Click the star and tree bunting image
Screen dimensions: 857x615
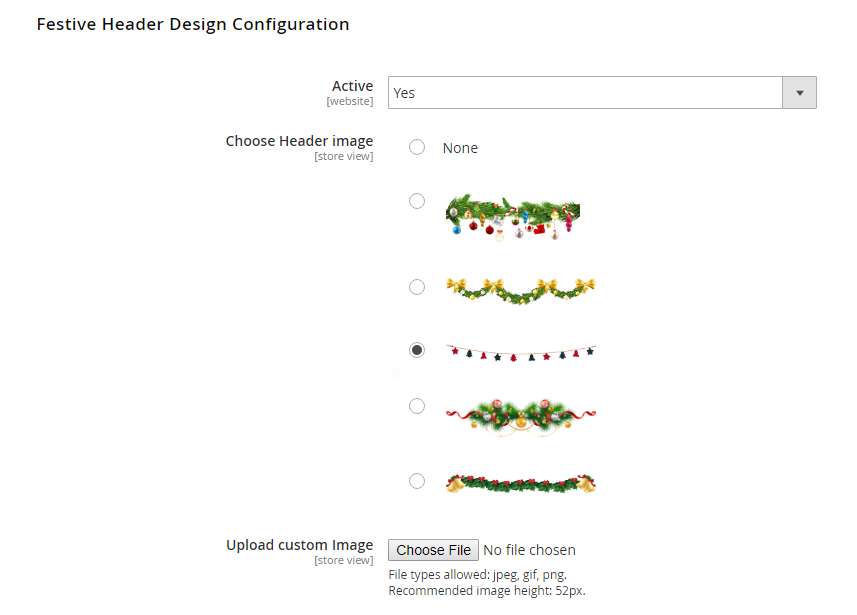[x=520, y=353]
